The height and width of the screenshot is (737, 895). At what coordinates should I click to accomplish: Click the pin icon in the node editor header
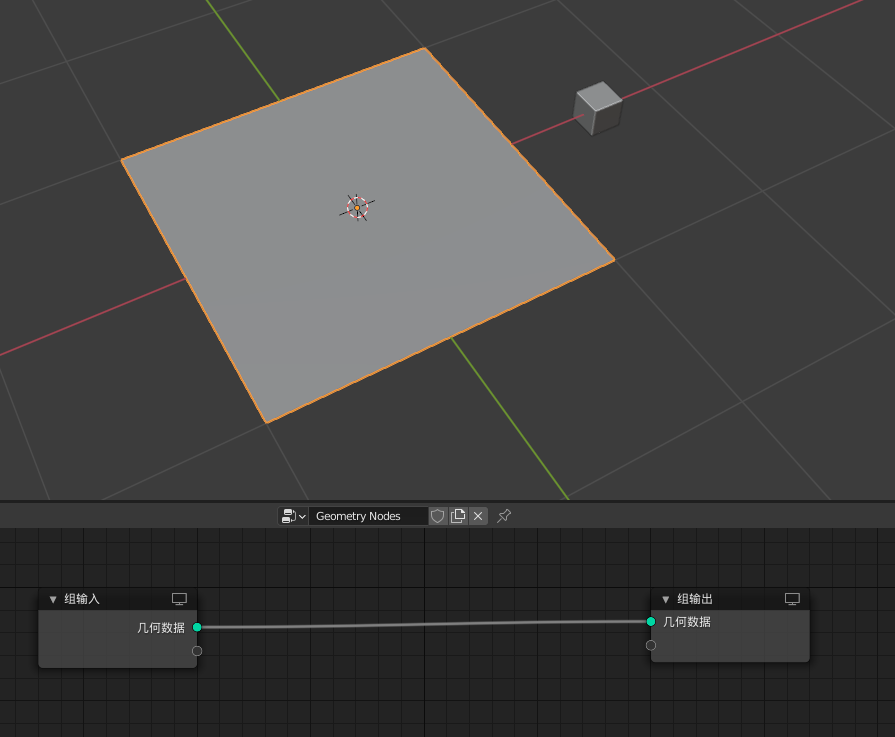pos(503,515)
